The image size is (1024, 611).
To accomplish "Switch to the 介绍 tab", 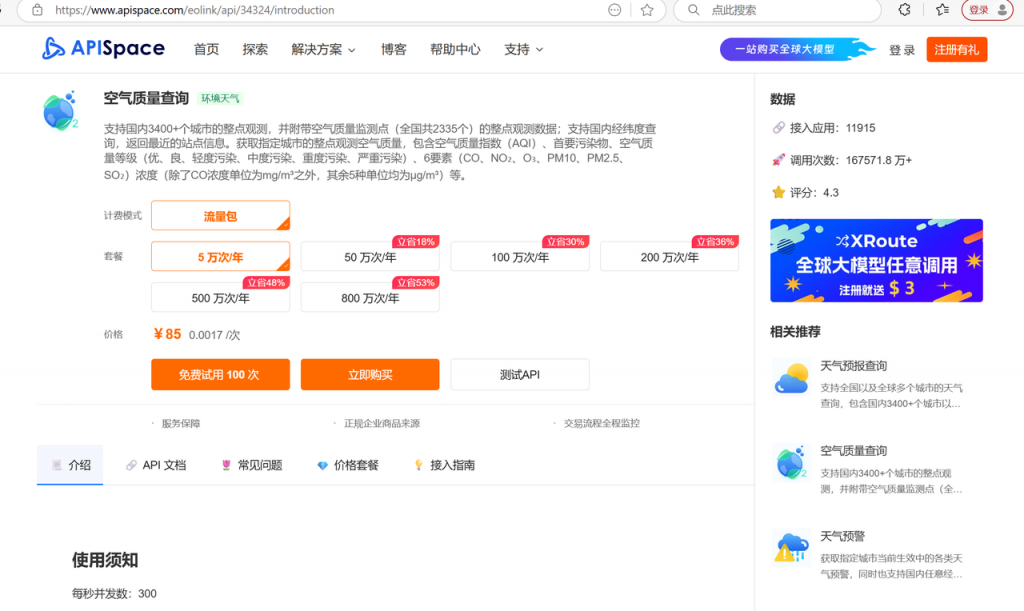I will click(70, 465).
